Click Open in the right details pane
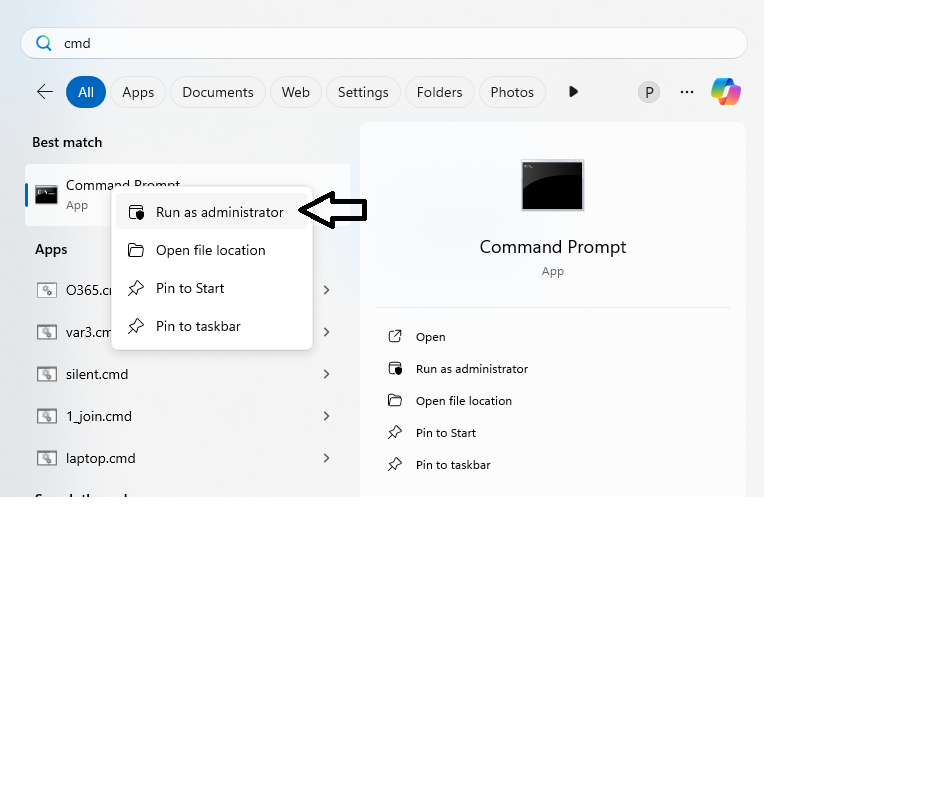Viewport: 943px width, 809px height. click(x=431, y=337)
